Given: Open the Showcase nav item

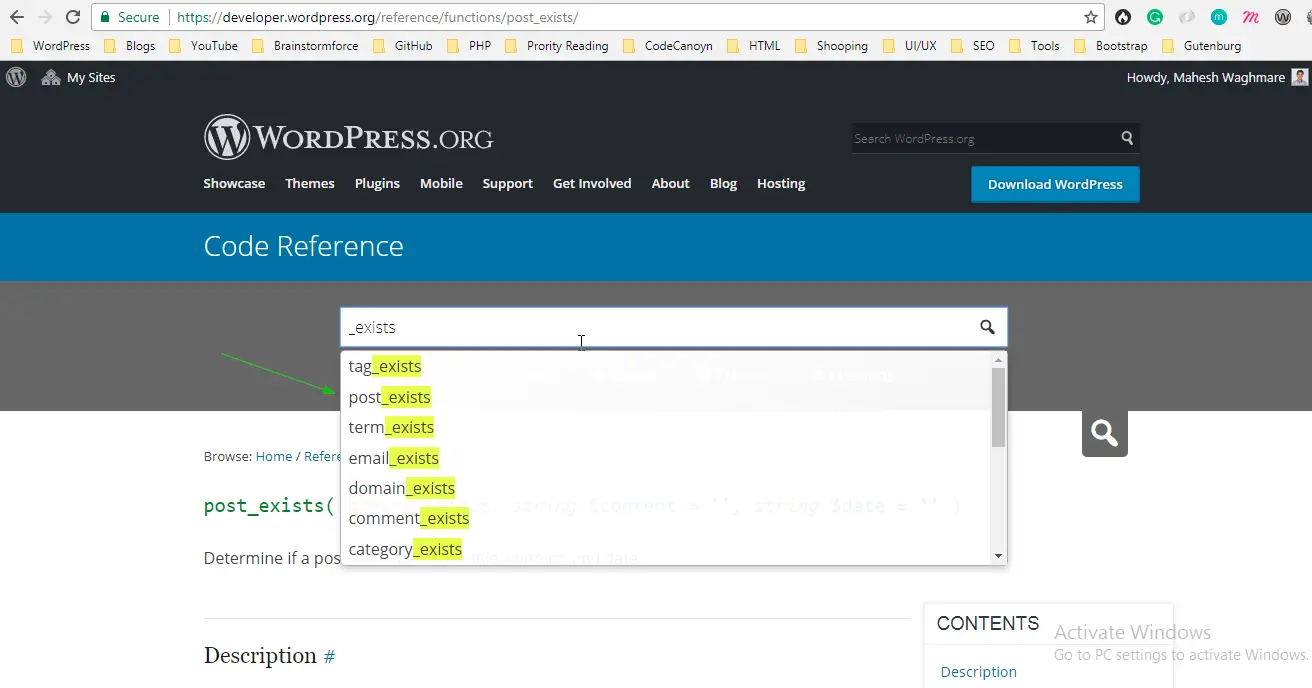Looking at the screenshot, I should [x=234, y=183].
